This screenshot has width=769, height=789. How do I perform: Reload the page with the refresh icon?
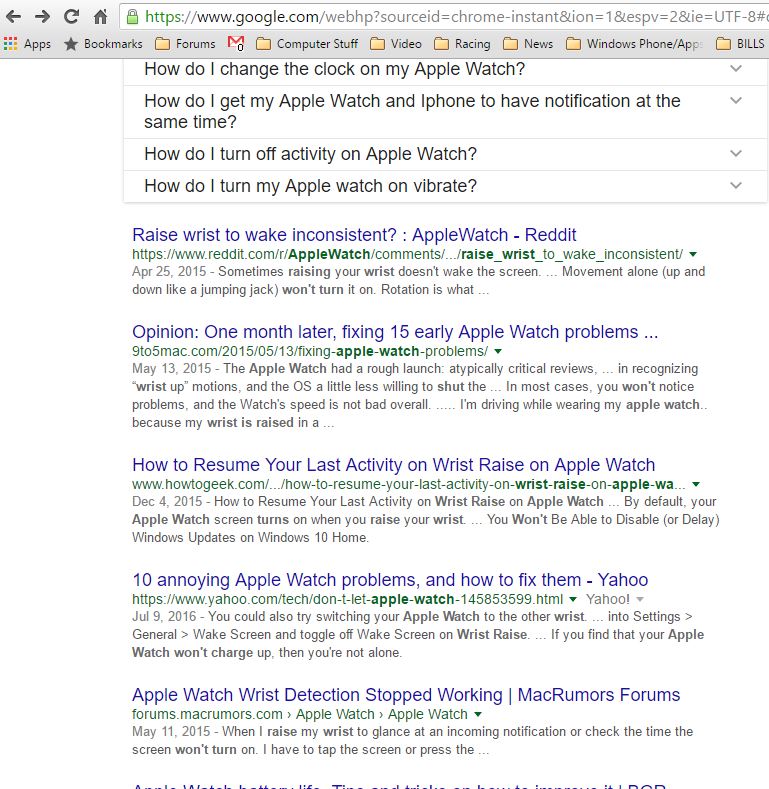pos(71,17)
